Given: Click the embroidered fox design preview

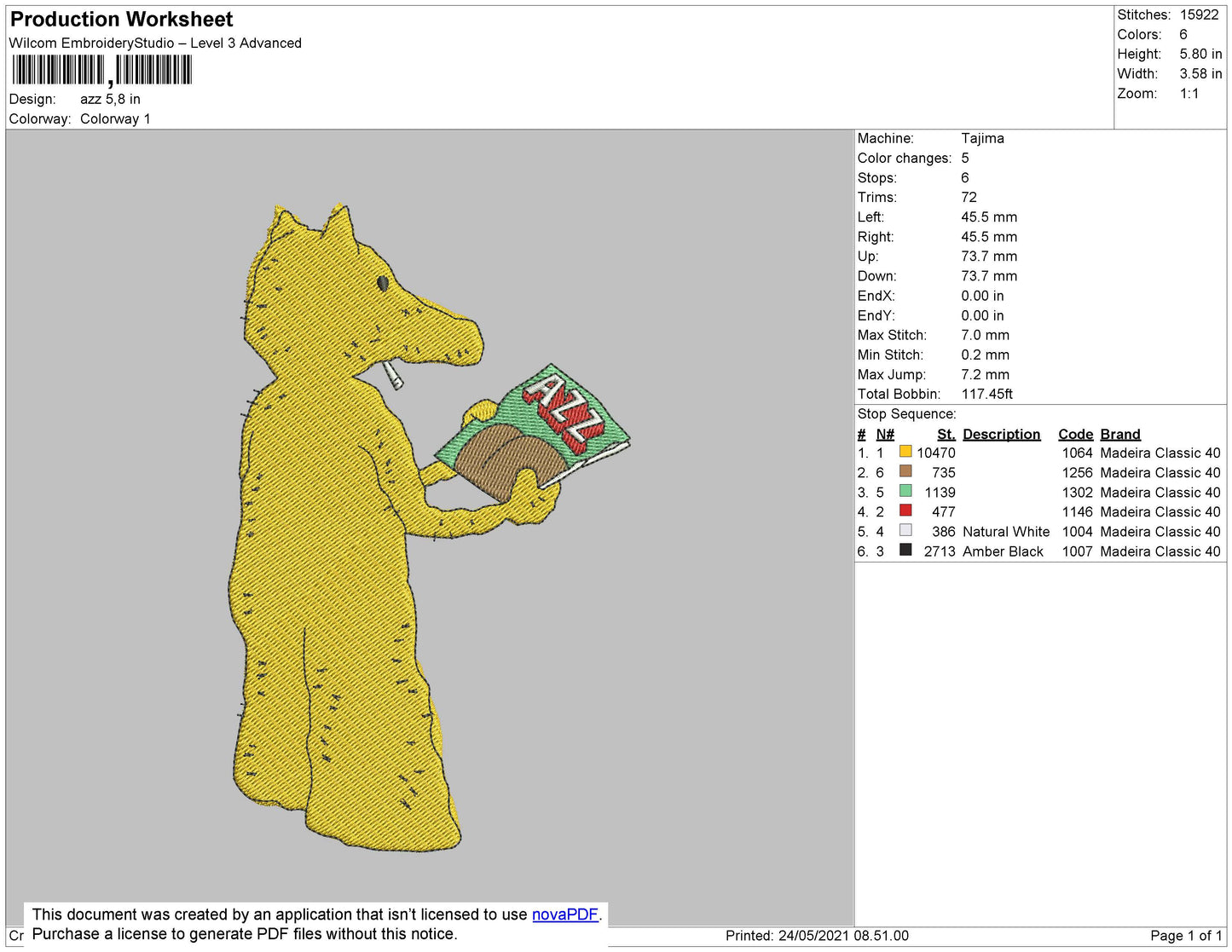Looking at the screenshot, I should [x=429, y=527].
